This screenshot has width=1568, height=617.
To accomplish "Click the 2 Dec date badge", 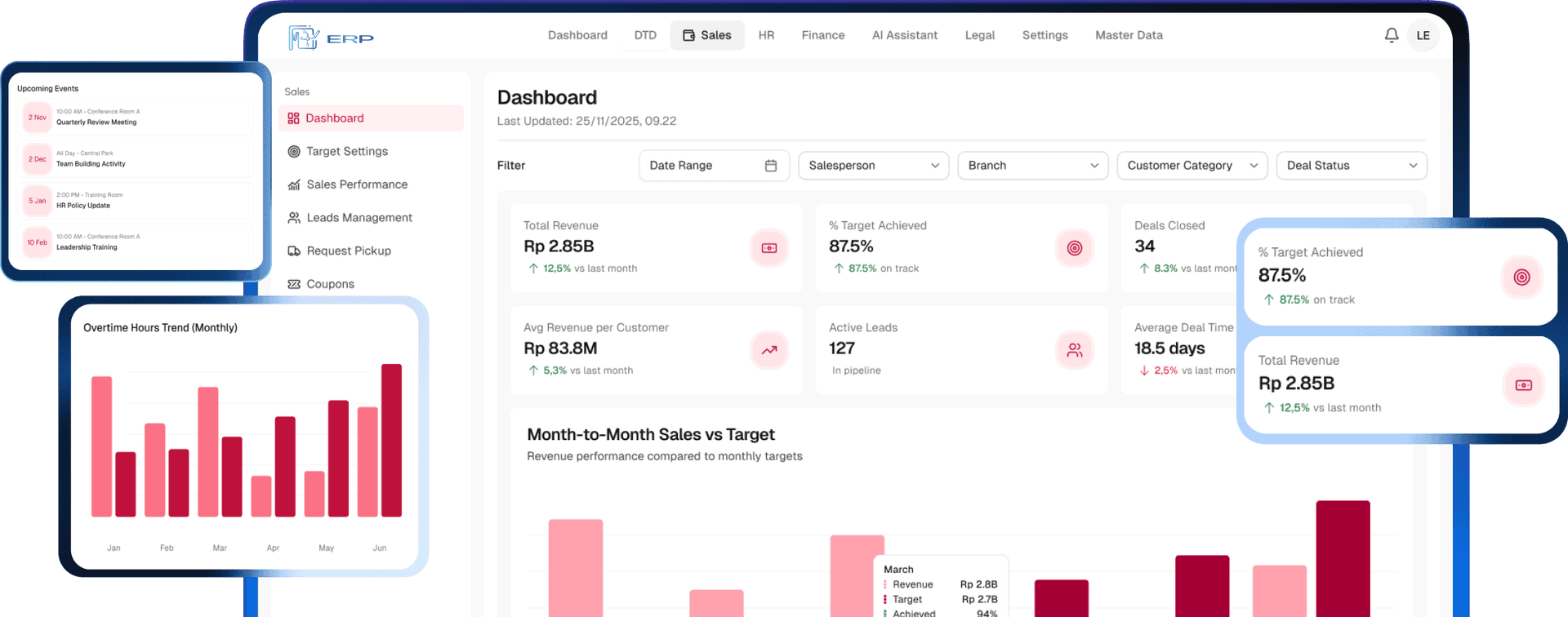I will tap(38, 159).
